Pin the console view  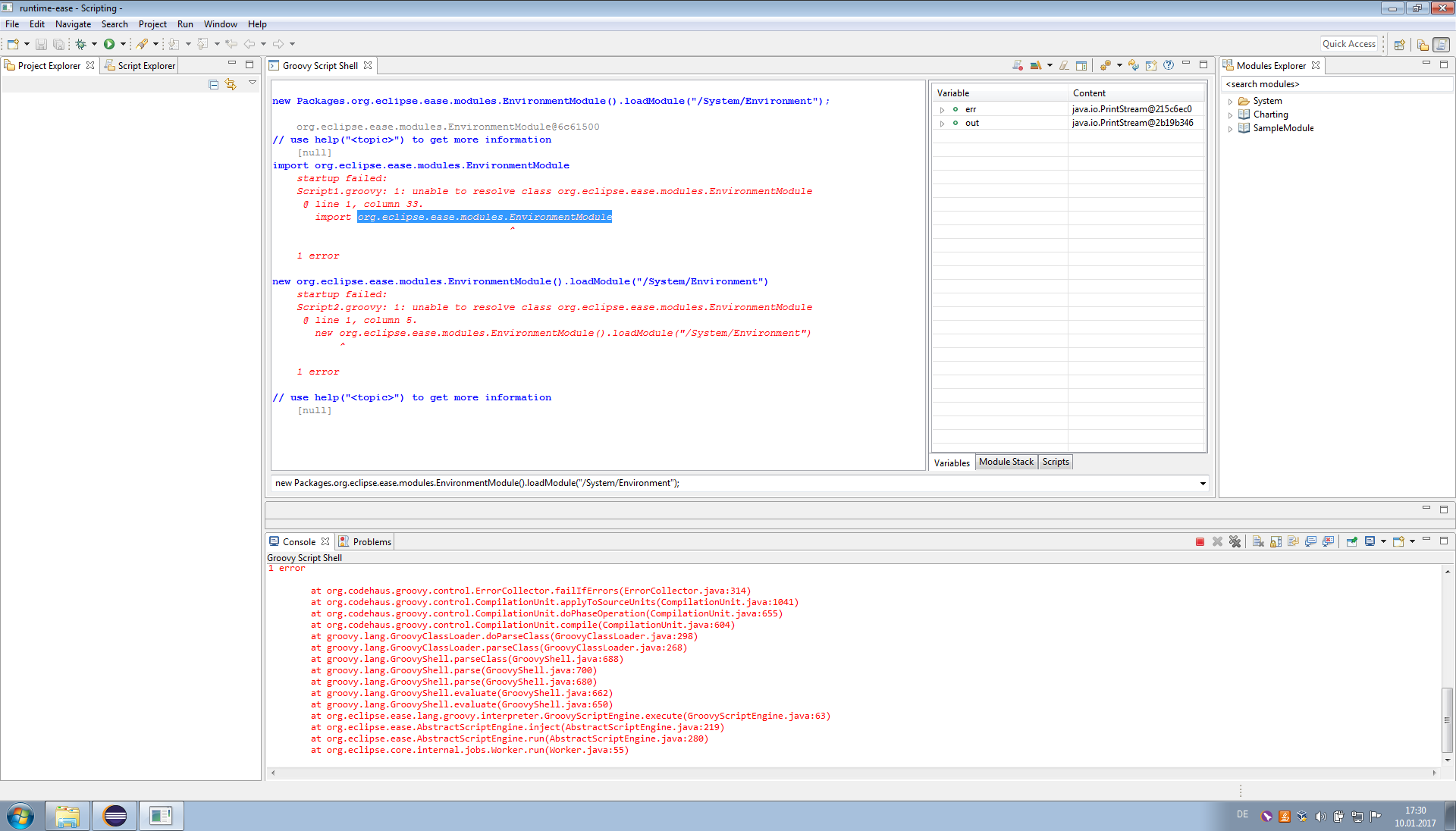1351,542
